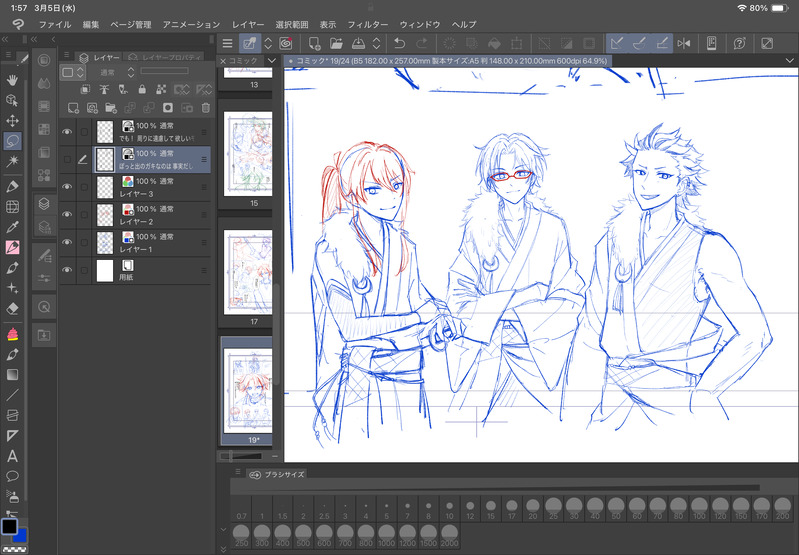Open the layer blending mode 通常 dropdown
Screen dimensions: 799x555
pyautogui.click(x=116, y=72)
